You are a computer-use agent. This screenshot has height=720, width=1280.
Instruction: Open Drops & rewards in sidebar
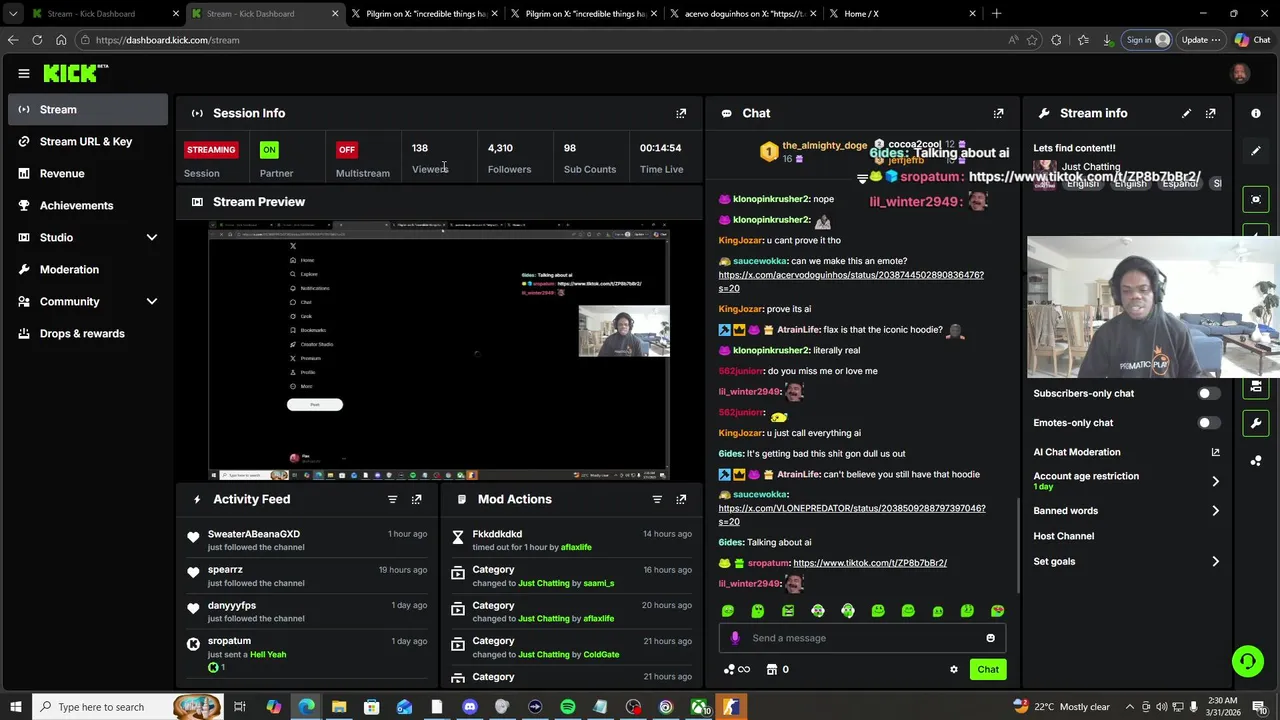pos(88,333)
